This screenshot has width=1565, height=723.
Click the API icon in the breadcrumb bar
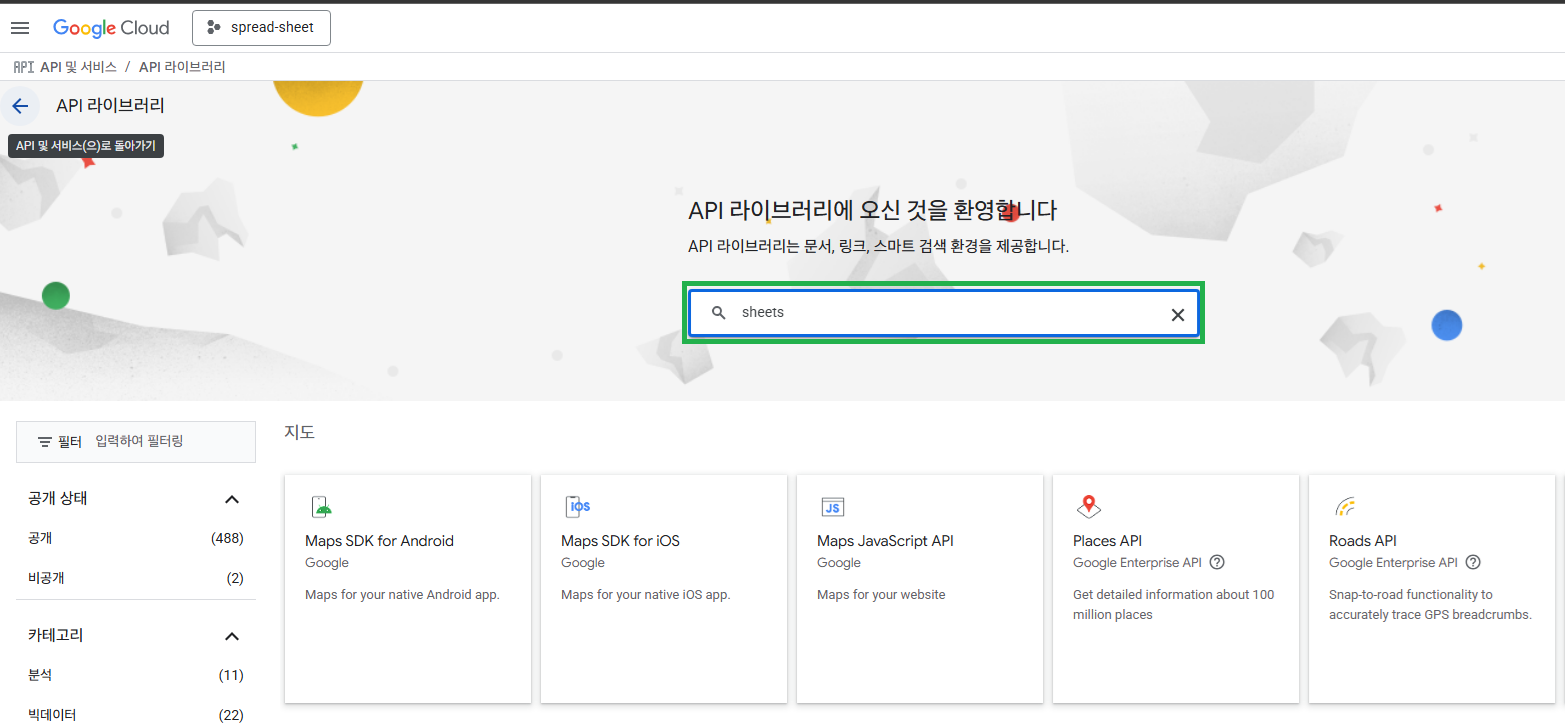[x=24, y=67]
